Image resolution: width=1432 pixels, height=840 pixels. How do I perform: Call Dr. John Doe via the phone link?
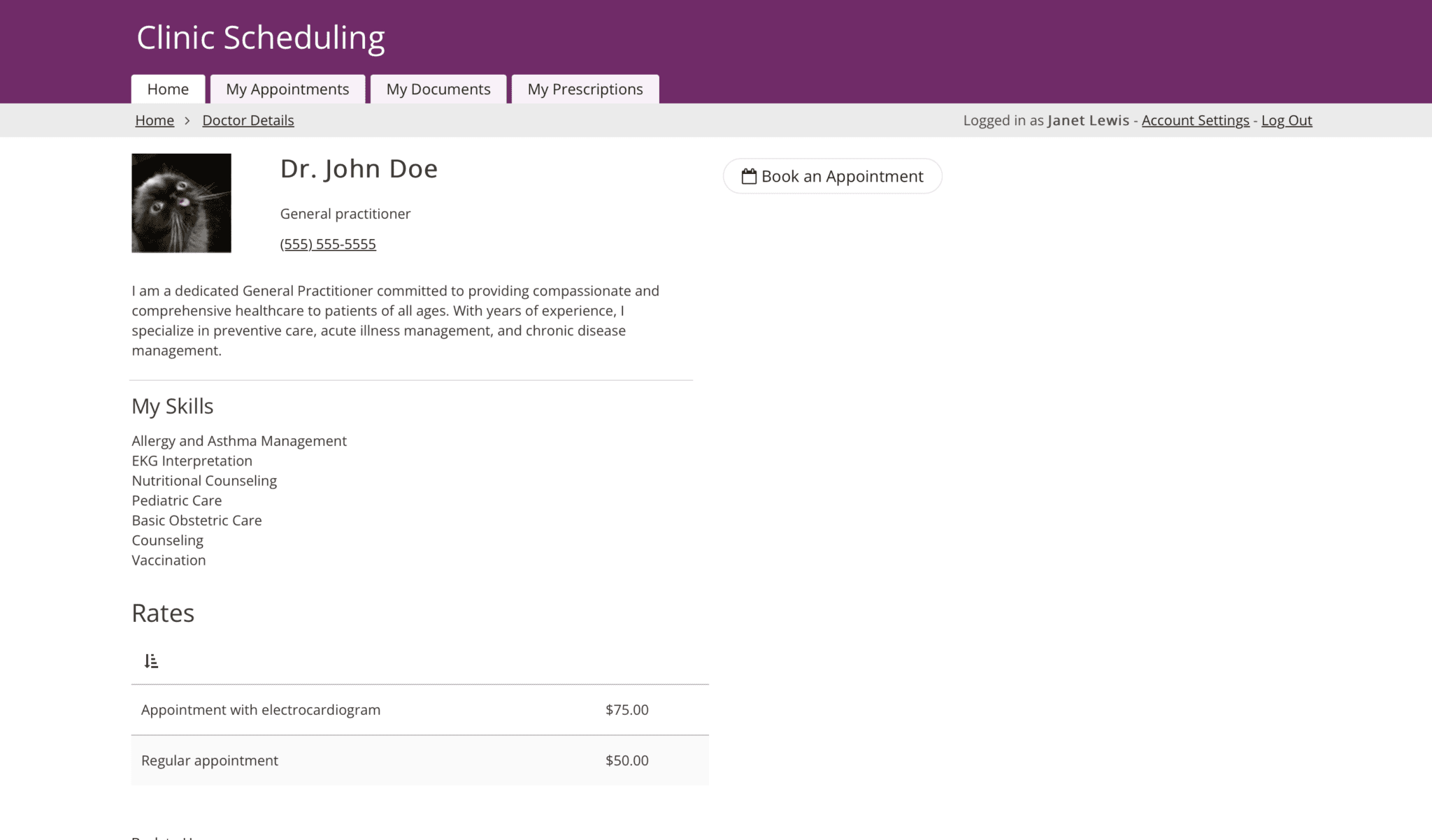tap(327, 244)
